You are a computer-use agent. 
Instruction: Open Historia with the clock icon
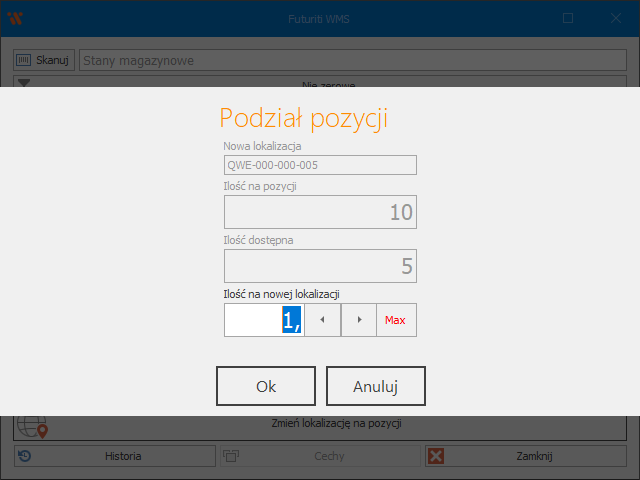[x=115, y=456]
